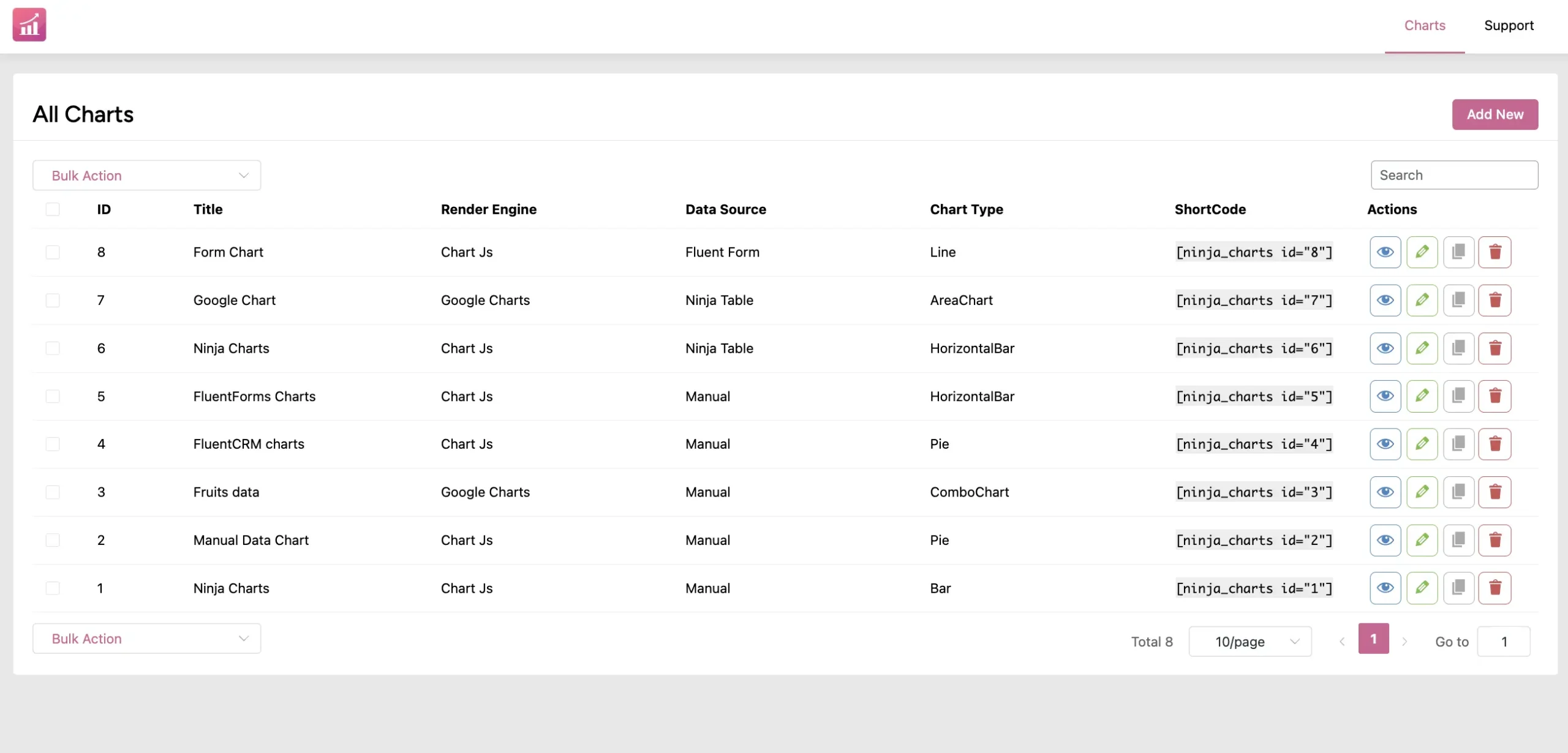Viewport: 1568px width, 753px height.
Task: Preview the Form Chart using the eye icon
Action: tap(1385, 252)
